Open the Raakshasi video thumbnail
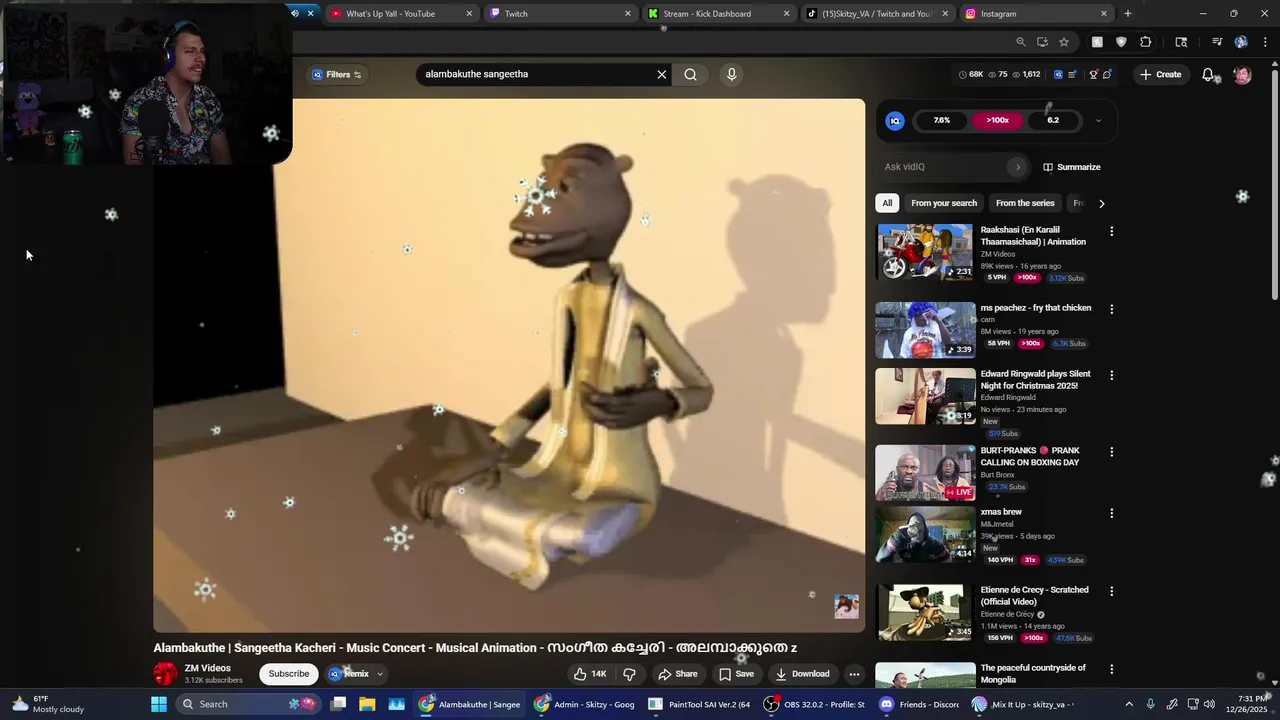Viewport: 1280px width, 720px height. (x=925, y=252)
